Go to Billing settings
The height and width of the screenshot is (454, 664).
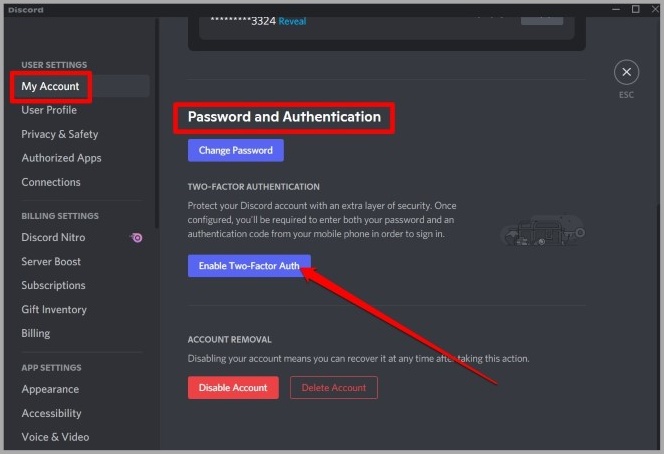(36, 333)
